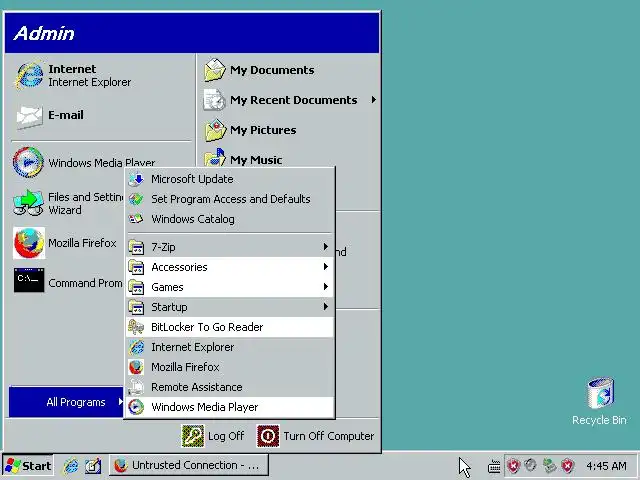This screenshot has width=640, height=480.
Task: Open the E-mail pinned item
Action: pyautogui.click(x=49, y=116)
